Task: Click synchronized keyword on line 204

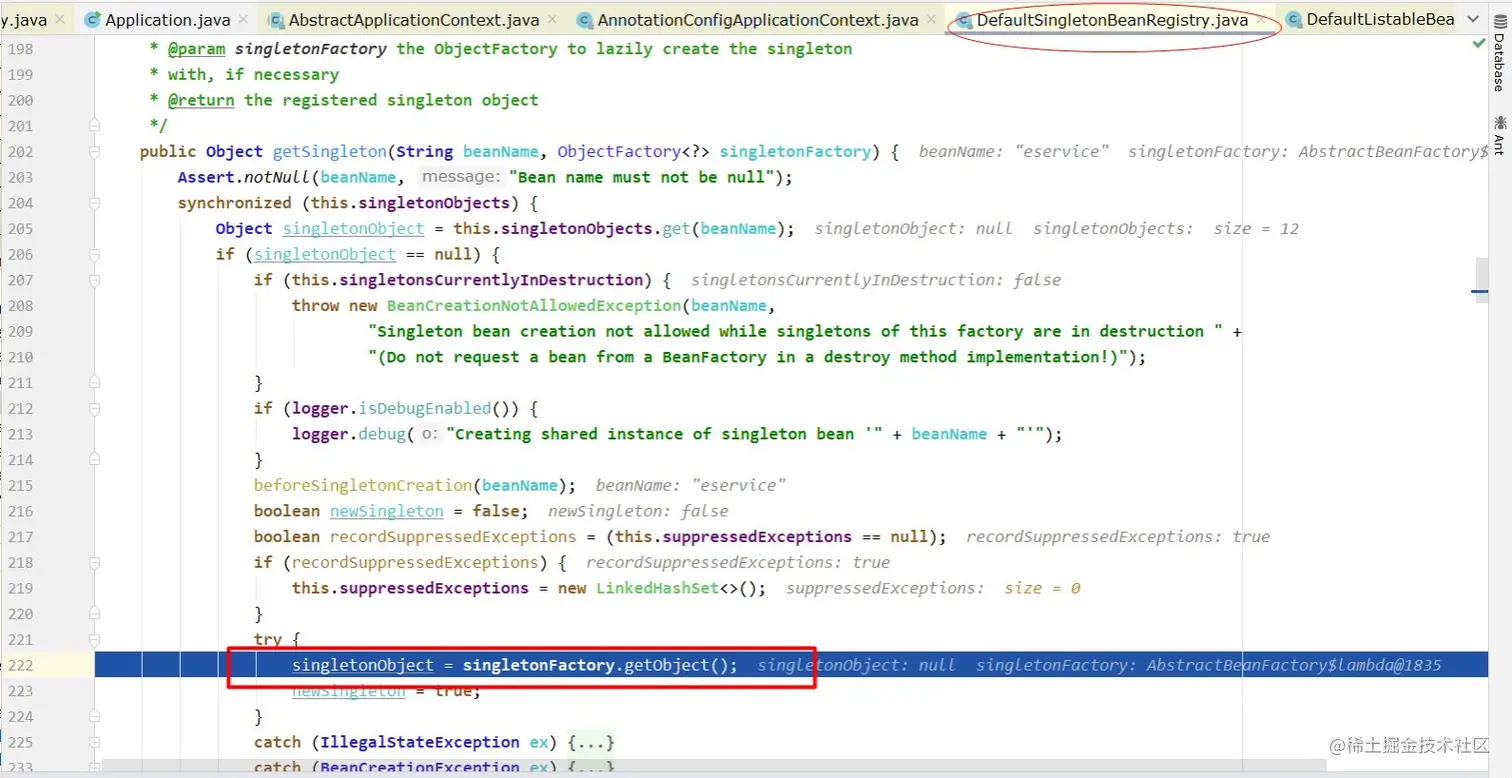Action: coord(235,203)
